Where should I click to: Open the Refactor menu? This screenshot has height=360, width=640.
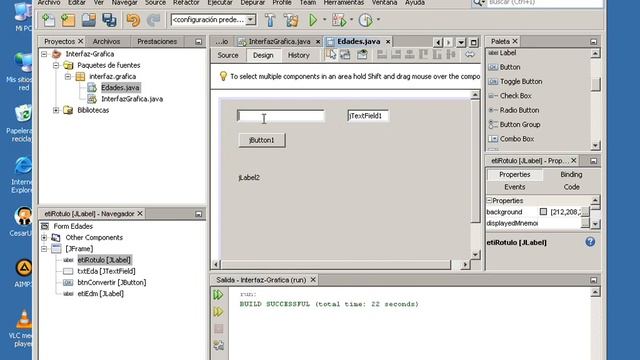[186, 2]
